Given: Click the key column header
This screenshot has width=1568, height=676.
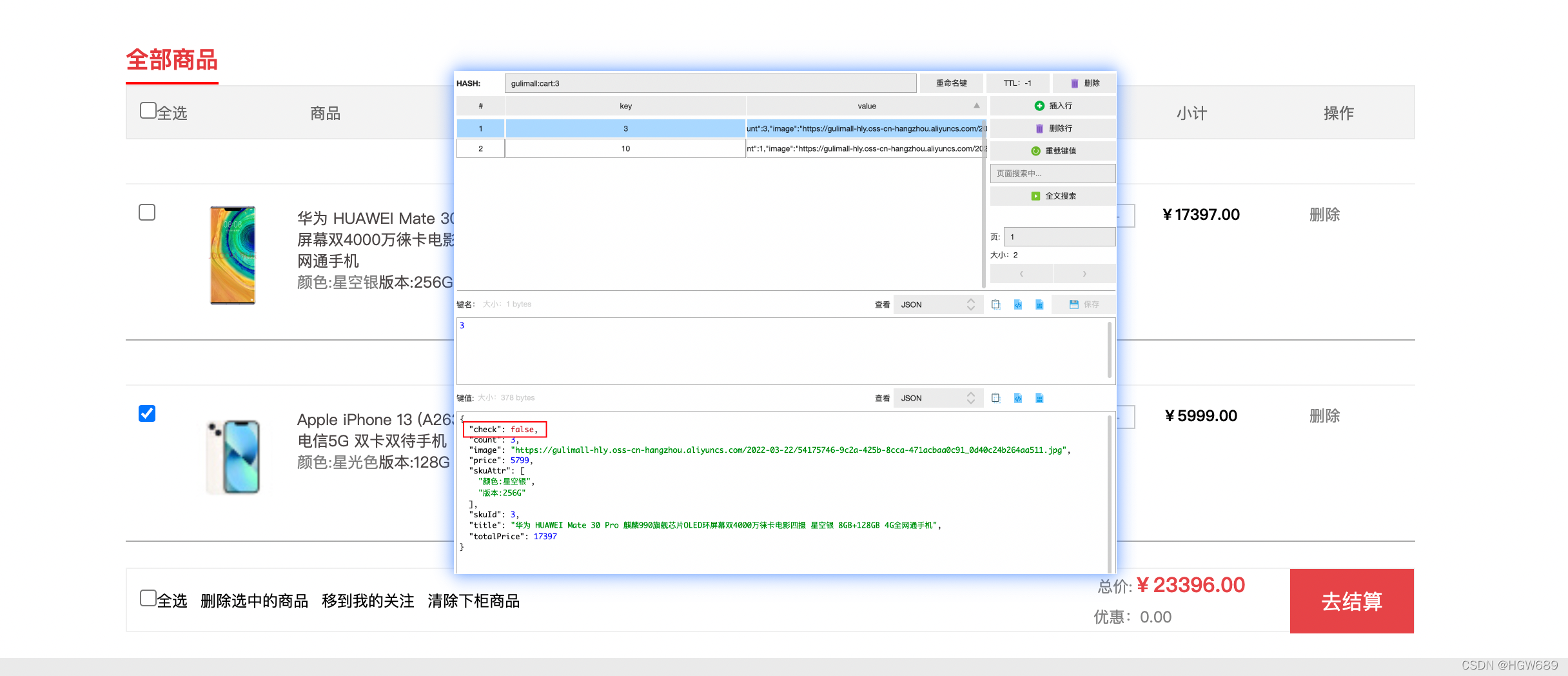Looking at the screenshot, I should 625,106.
